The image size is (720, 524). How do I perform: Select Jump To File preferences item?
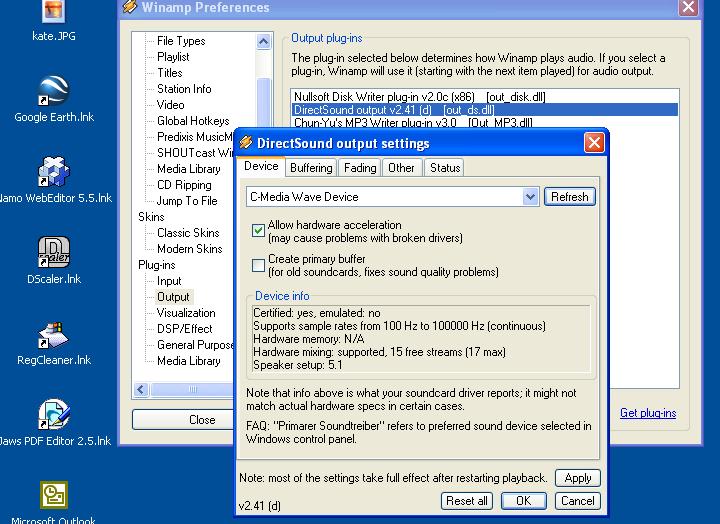(187, 201)
